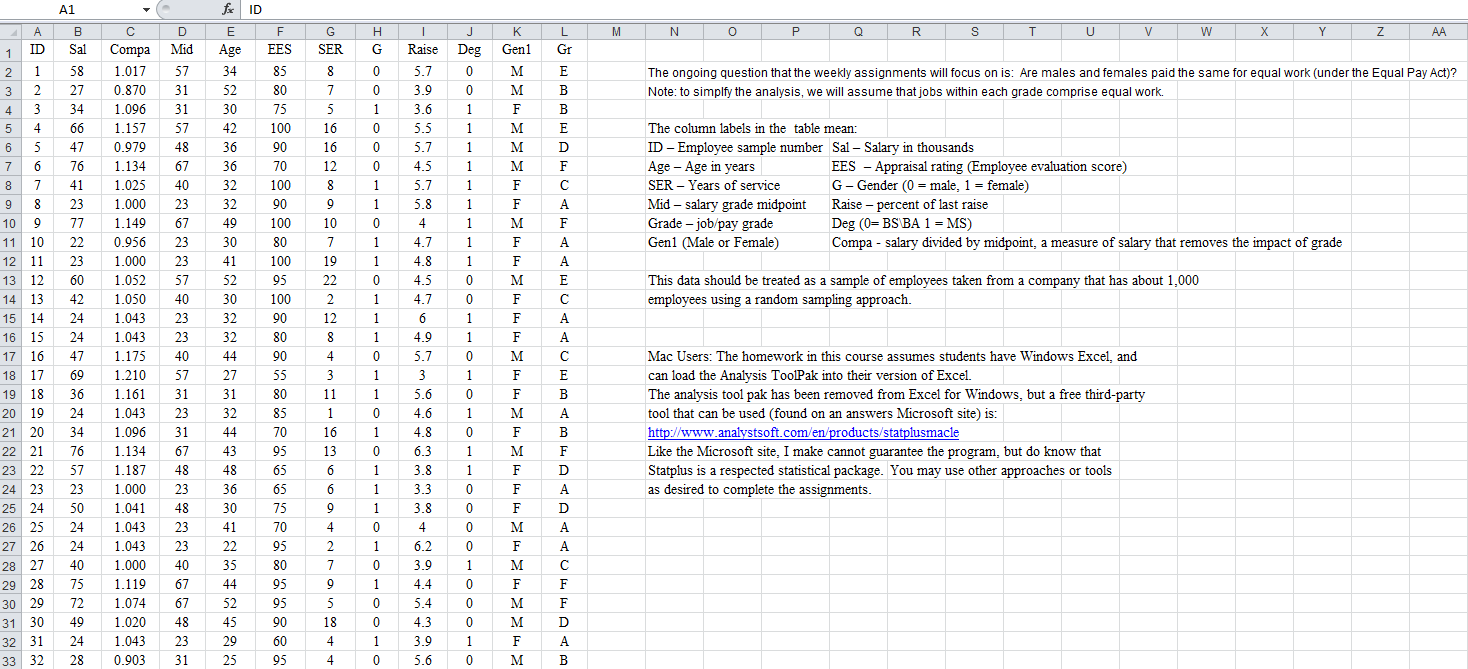Select row 17 header
1468x669 pixels.
coord(9,356)
